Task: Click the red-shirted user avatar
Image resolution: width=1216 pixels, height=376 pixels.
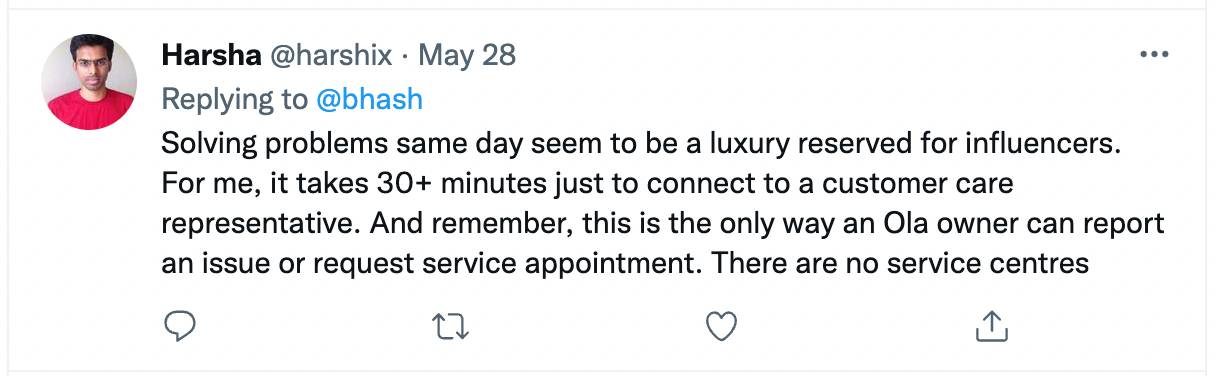Action: 88,81
